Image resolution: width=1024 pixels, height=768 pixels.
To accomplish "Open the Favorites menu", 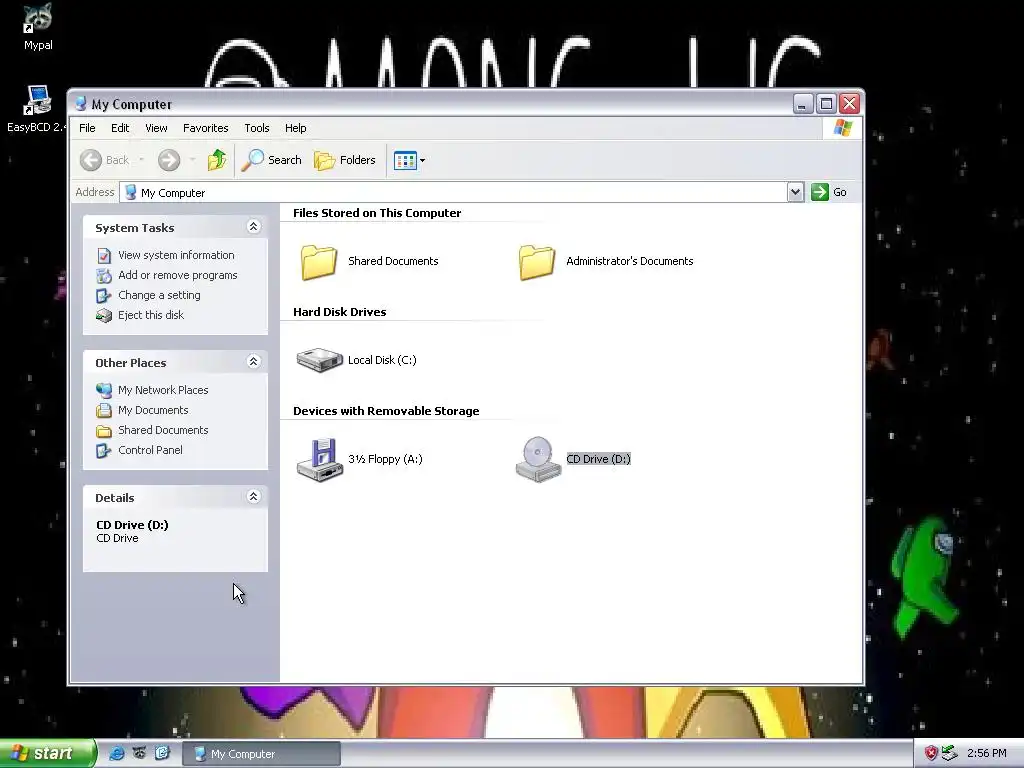I will [206, 128].
